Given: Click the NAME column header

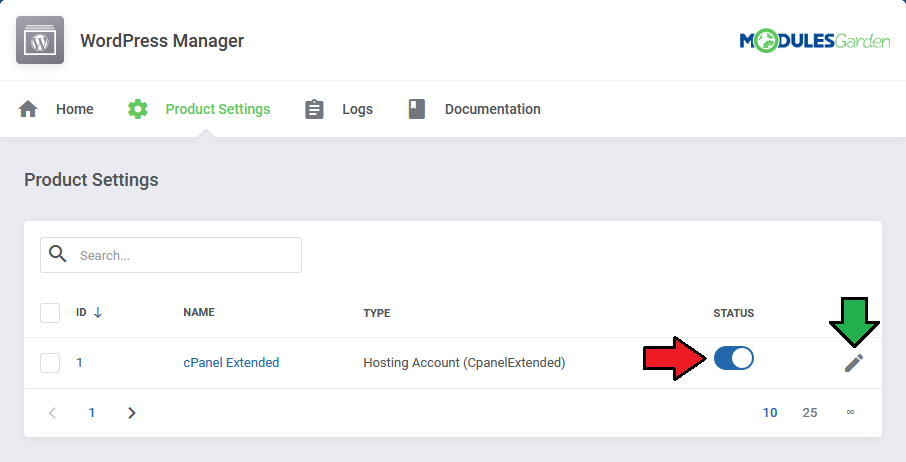Looking at the screenshot, I should pyautogui.click(x=199, y=312).
